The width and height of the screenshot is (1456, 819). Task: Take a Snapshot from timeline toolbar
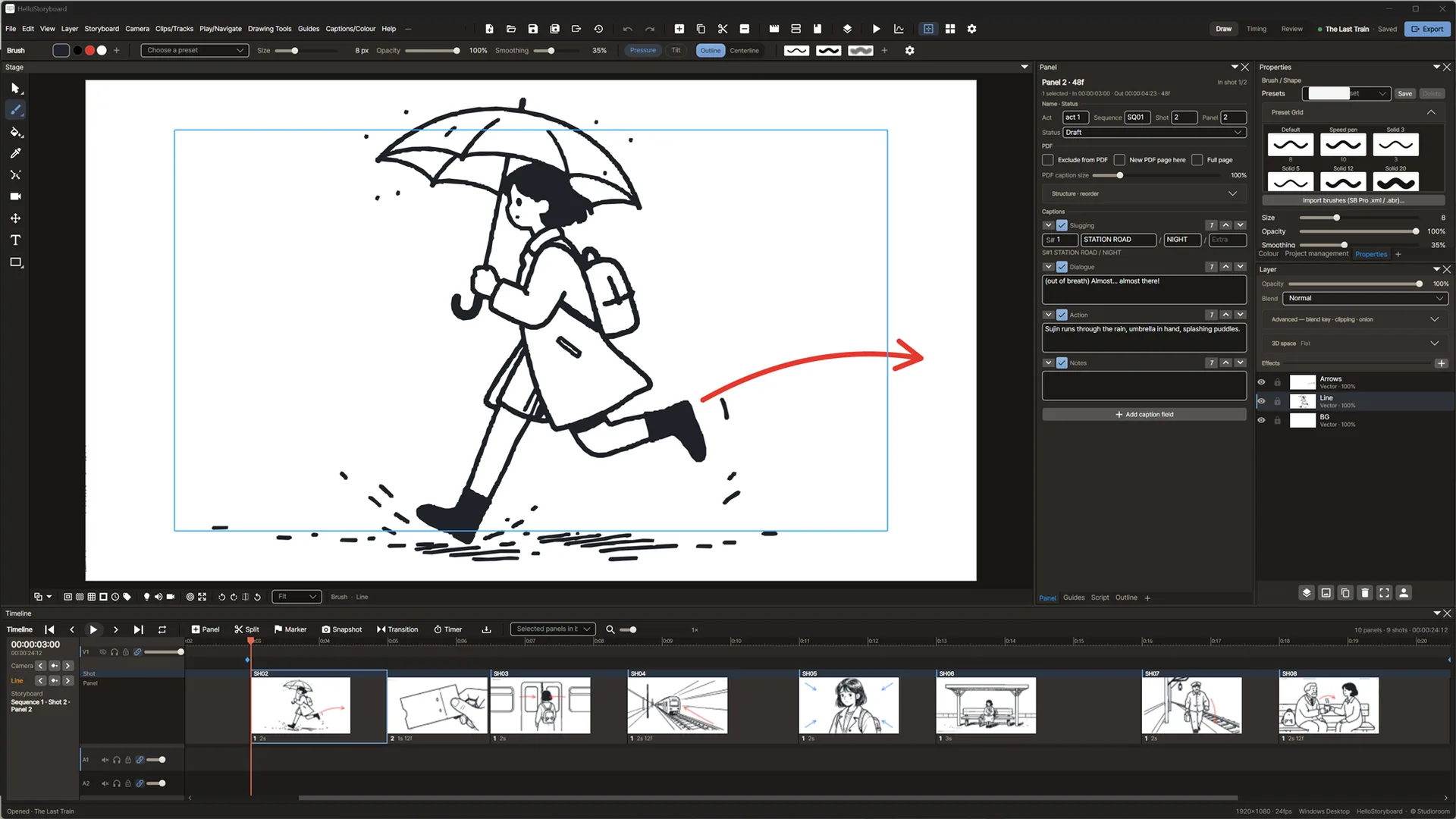click(342, 629)
